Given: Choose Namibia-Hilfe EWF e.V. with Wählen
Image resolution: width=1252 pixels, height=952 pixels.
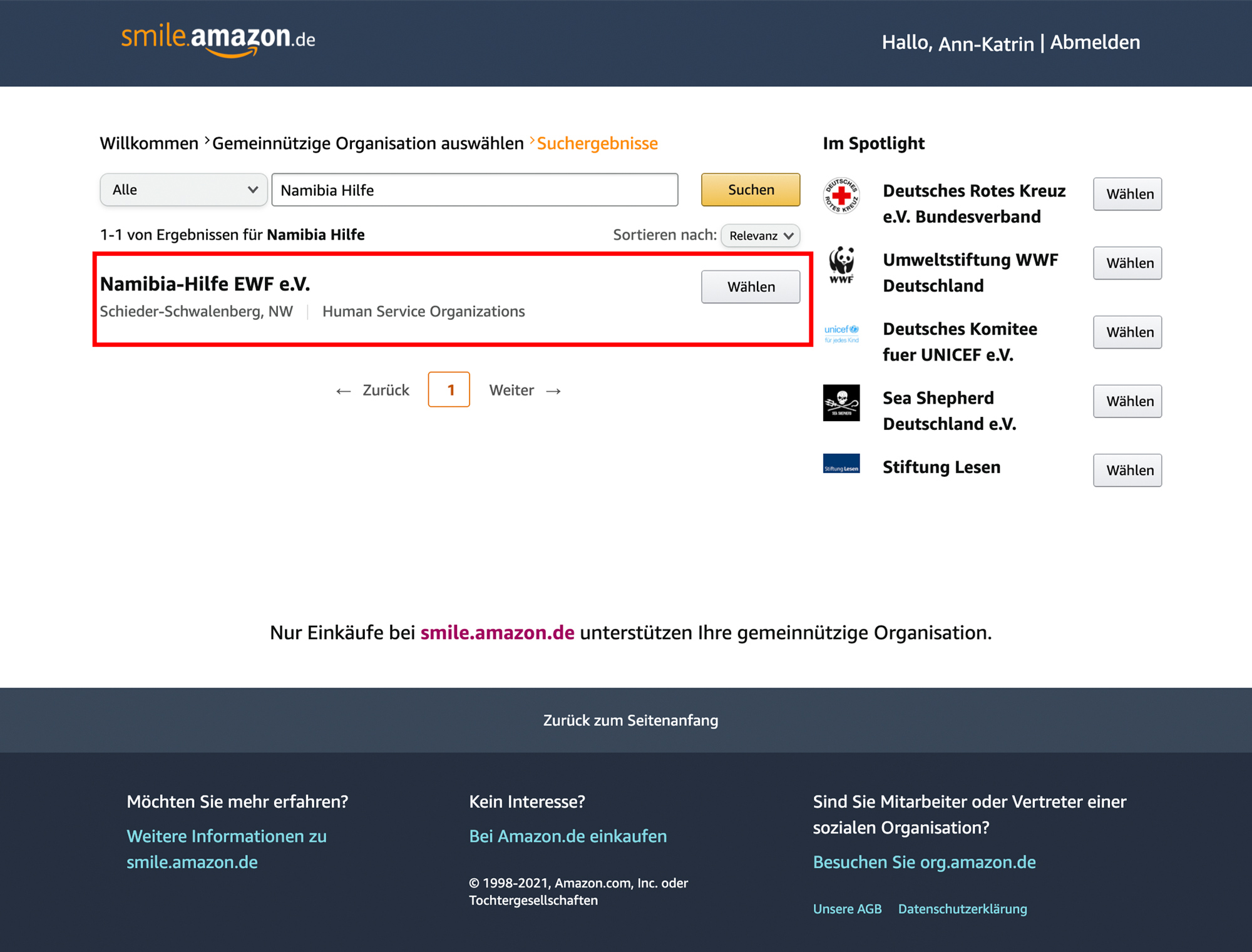Looking at the screenshot, I should coord(751,287).
